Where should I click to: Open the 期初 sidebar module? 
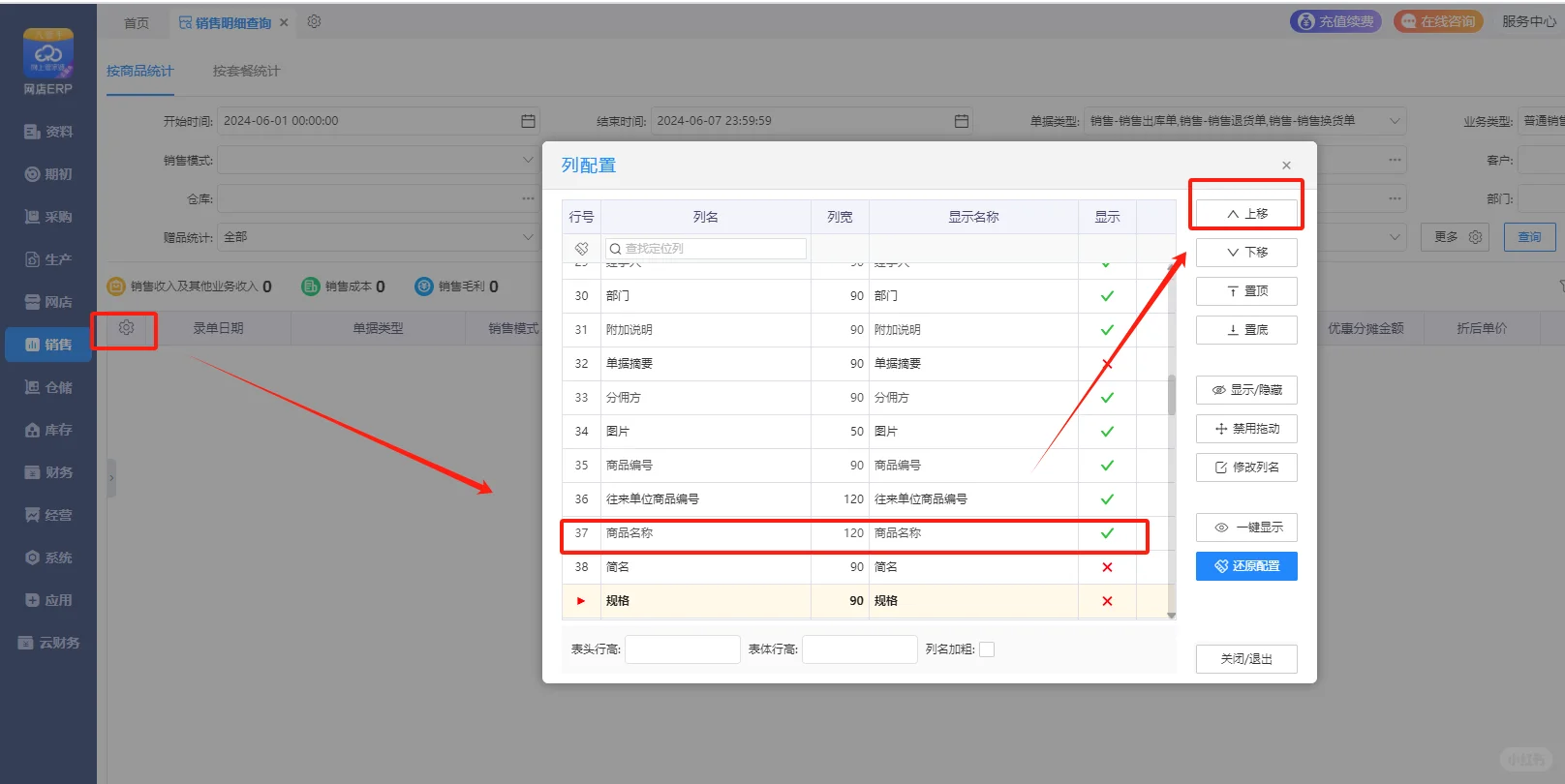click(48, 174)
